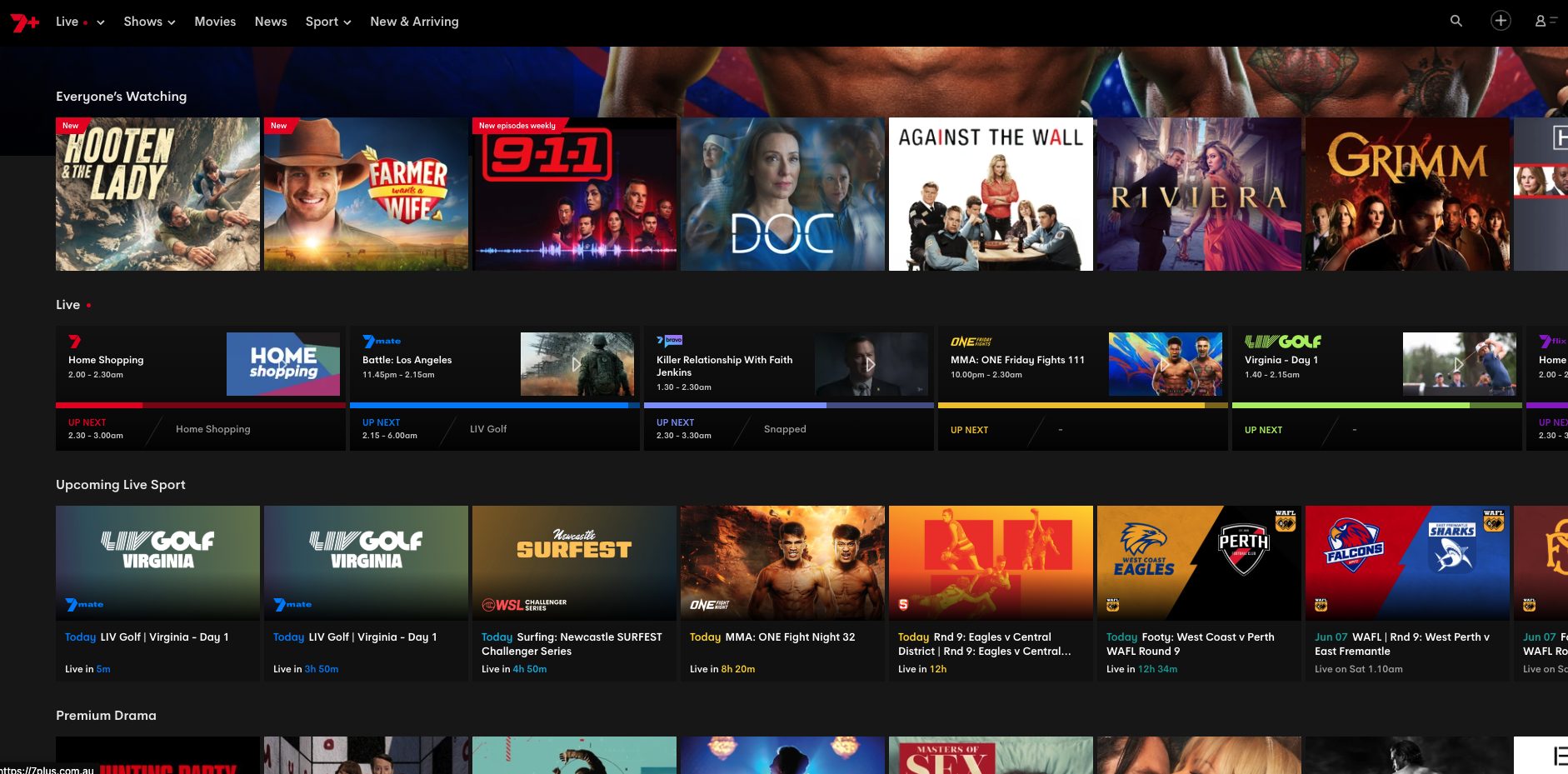Play the Battle: Los Angeles live preview

click(x=577, y=364)
